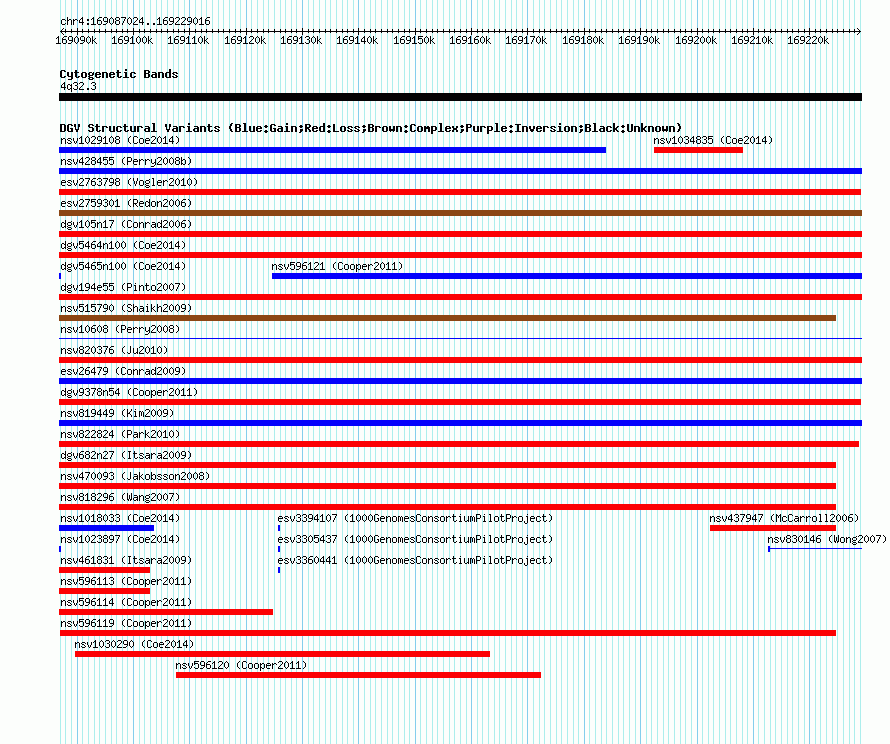Screen dimensions: 890x744
Task: Click the 169150k ruler tick label
Action: tap(414, 40)
